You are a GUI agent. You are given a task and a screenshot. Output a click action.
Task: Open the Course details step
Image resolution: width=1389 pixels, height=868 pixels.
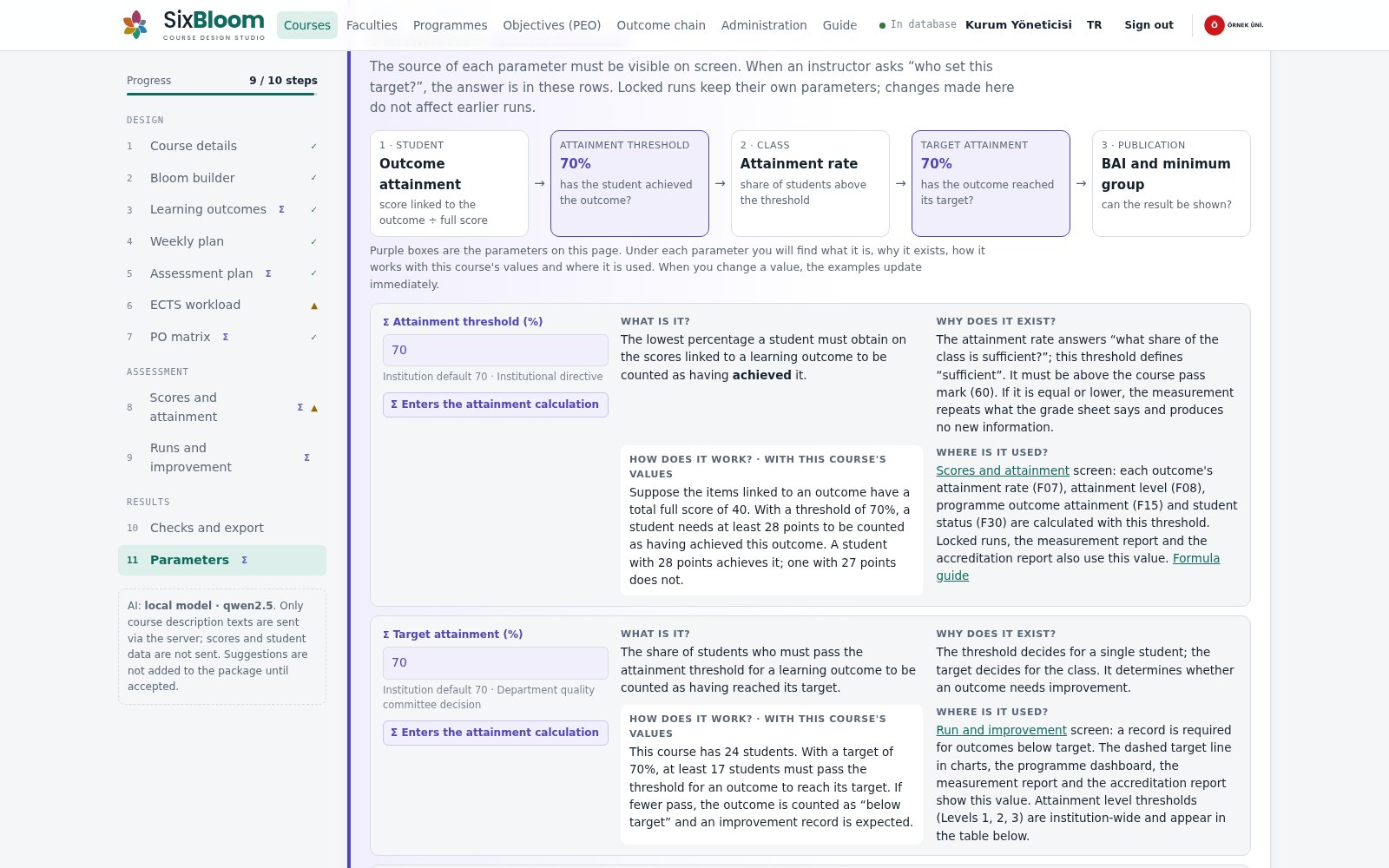222,146
